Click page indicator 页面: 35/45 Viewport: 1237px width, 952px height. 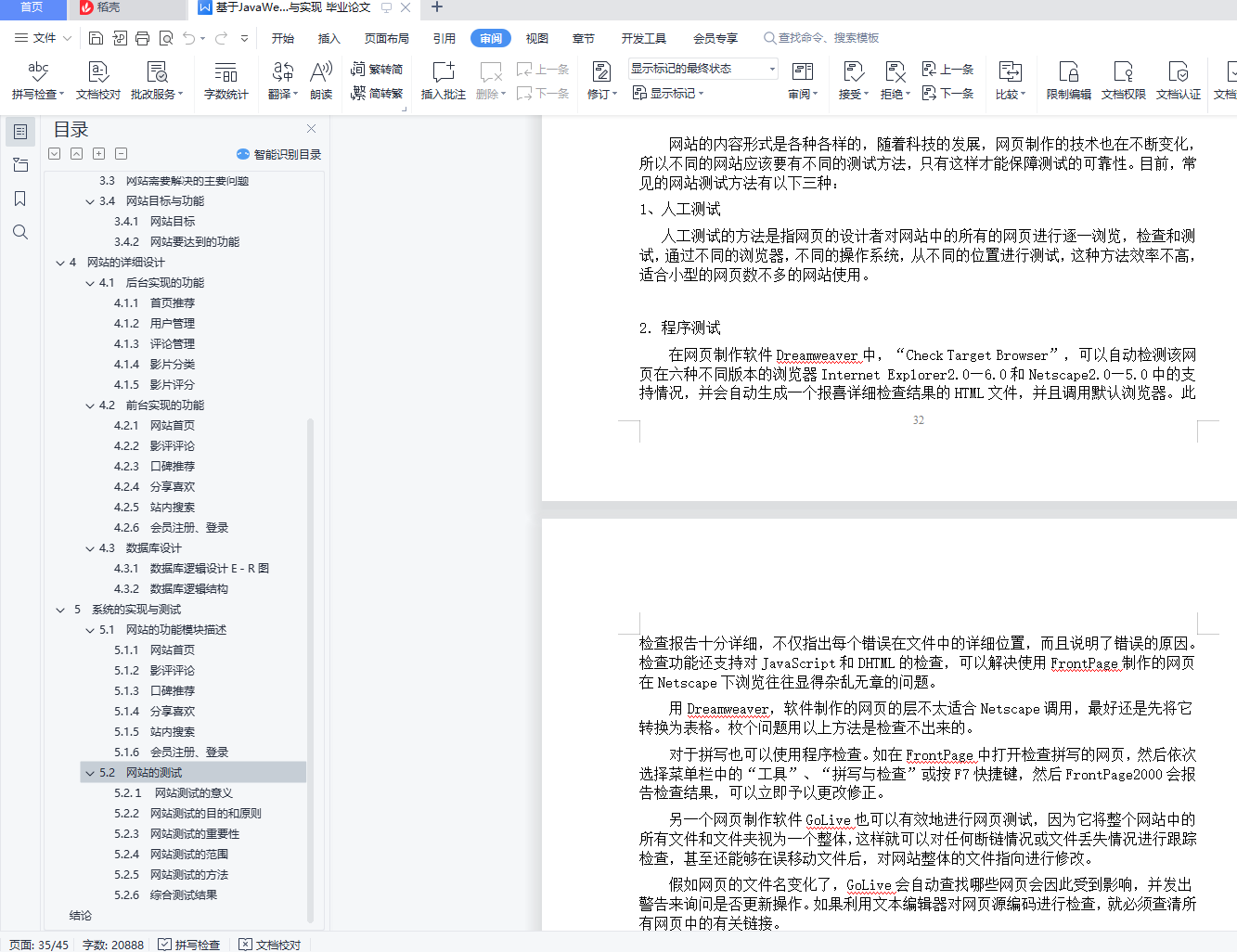click(x=39, y=945)
